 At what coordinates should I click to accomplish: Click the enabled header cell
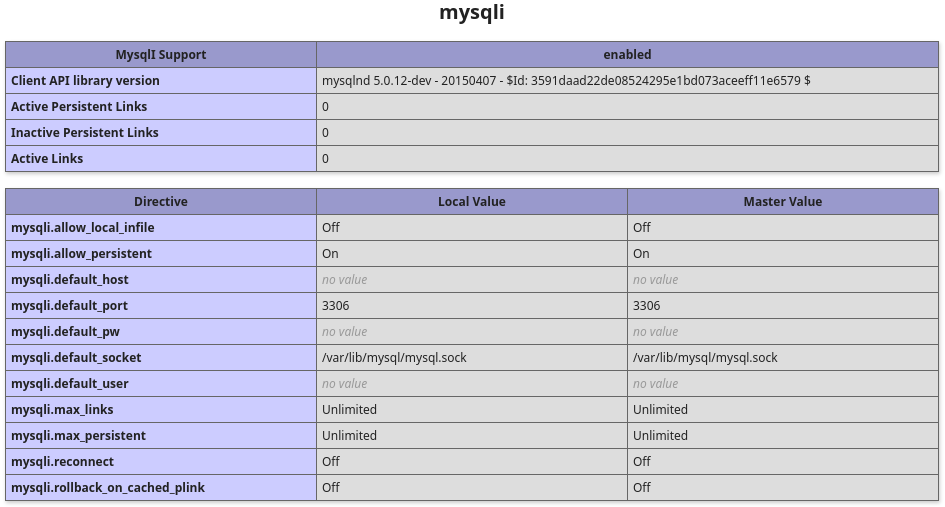(627, 54)
